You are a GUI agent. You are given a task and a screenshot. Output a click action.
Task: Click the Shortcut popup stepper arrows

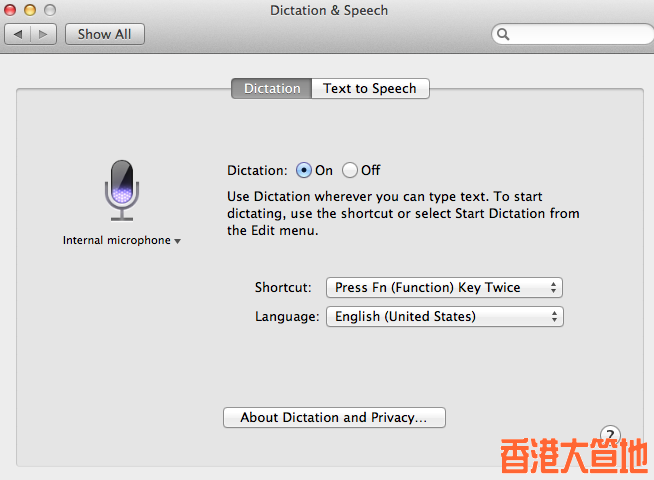coord(553,287)
